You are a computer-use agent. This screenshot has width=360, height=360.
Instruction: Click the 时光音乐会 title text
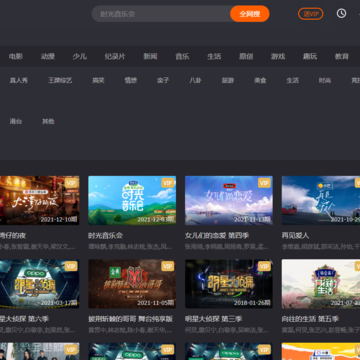(105, 236)
